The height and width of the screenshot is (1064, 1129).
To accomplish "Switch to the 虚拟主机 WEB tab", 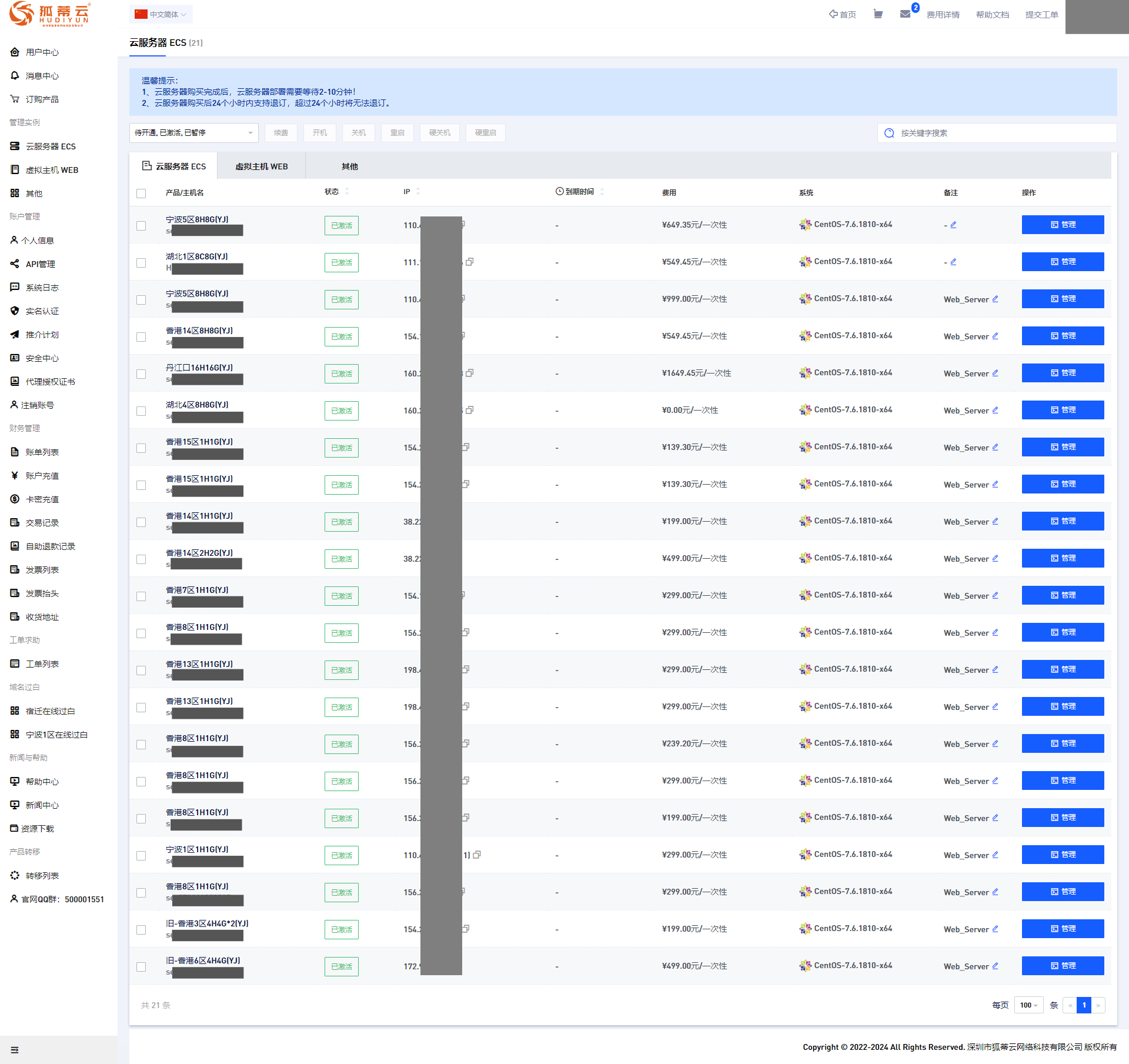I will [x=261, y=166].
